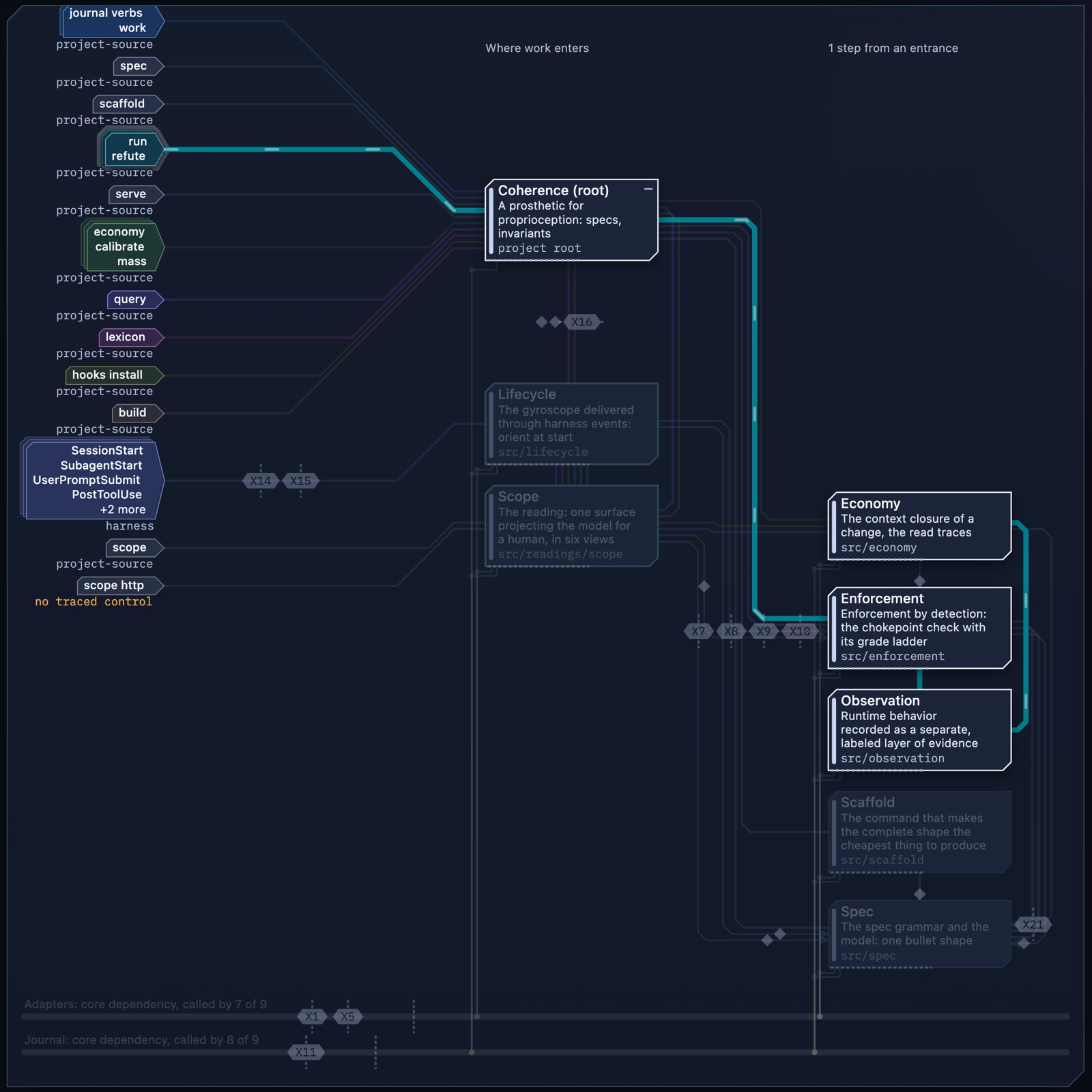Click the diamond between Scaffold and Spec

920,894
